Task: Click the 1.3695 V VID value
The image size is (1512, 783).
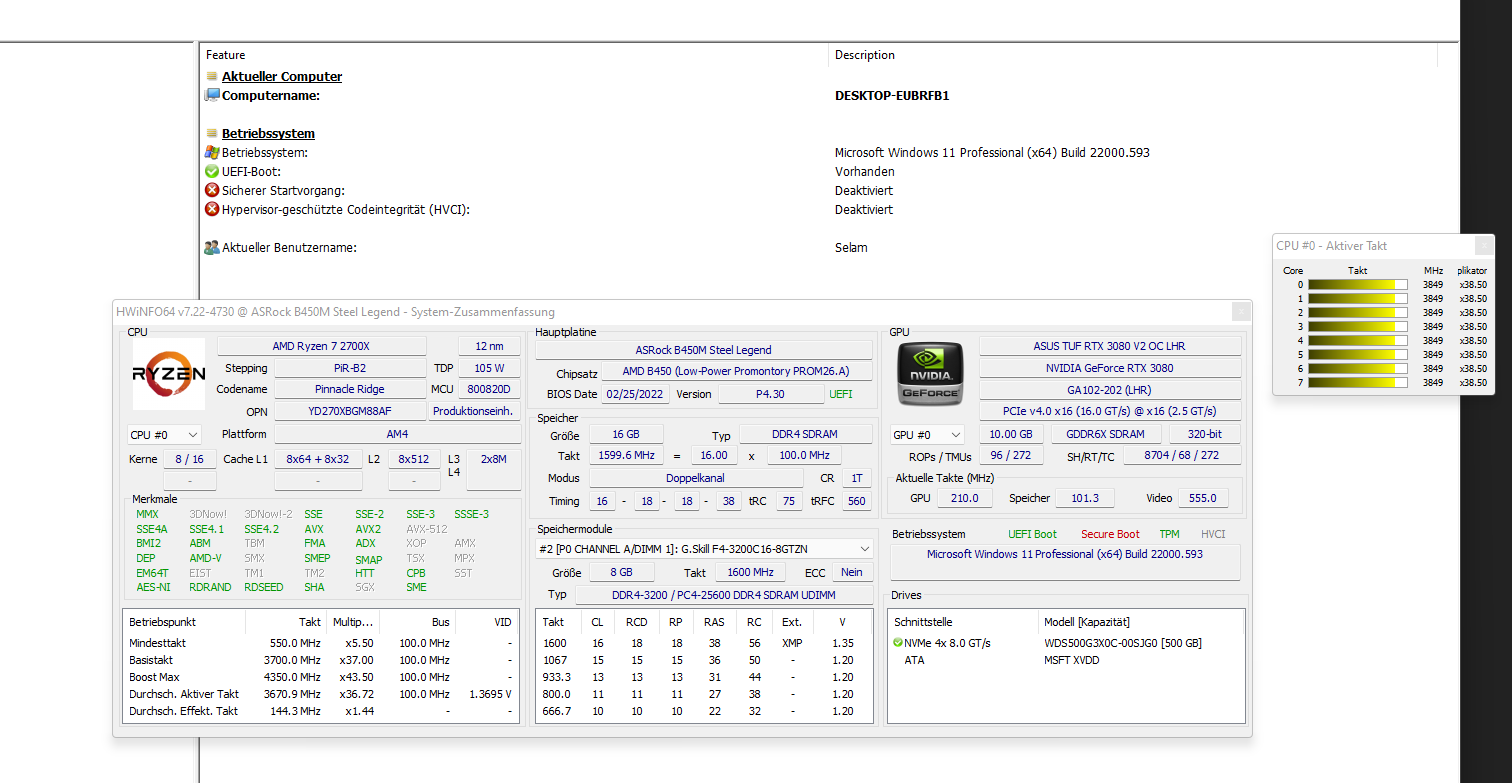Action: 490,694
